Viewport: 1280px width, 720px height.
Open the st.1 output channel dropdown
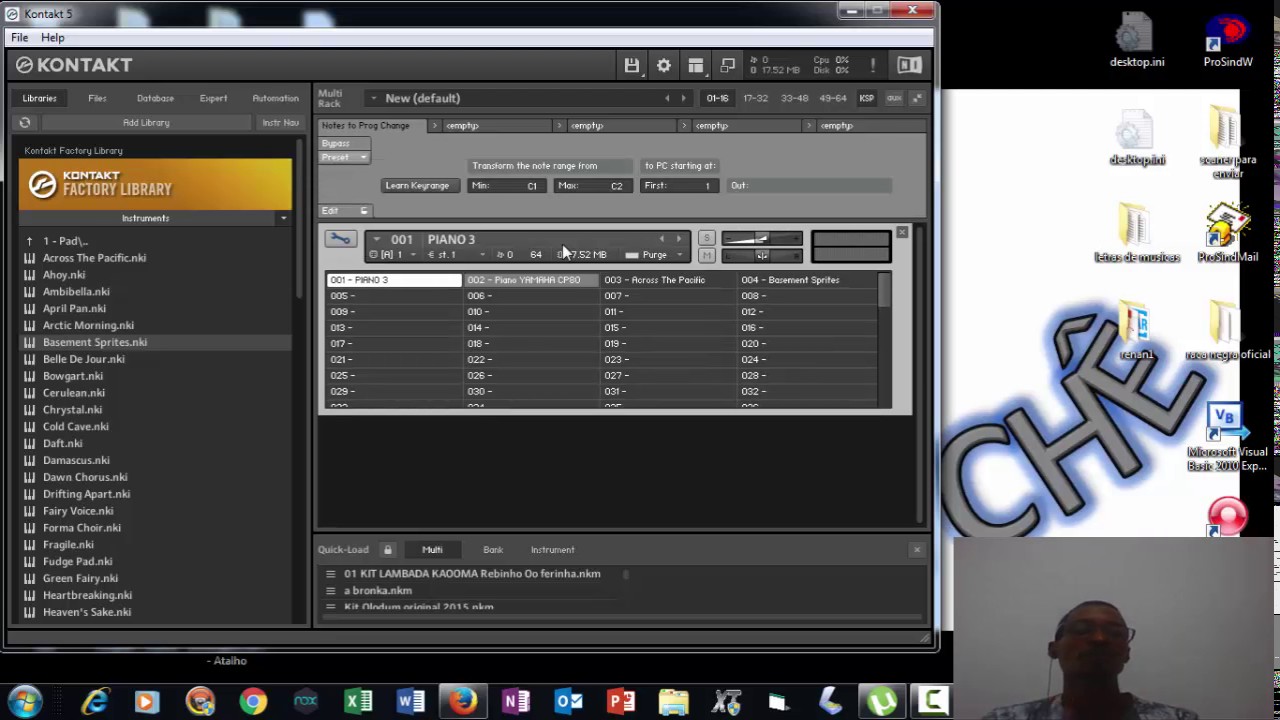456,255
